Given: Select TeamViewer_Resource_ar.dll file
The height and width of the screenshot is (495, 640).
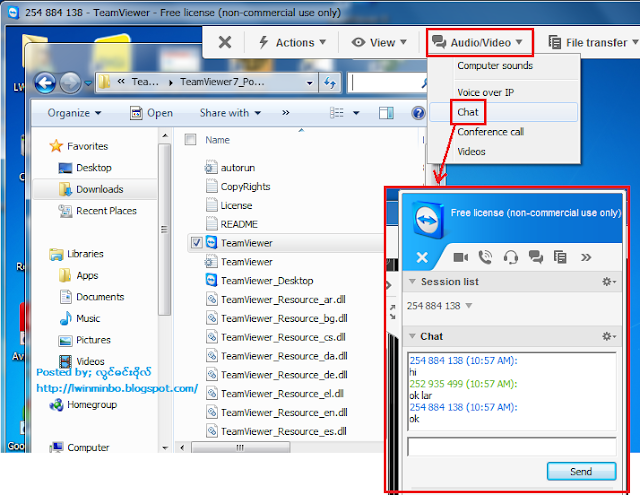Looking at the screenshot, I should [276, 300].
